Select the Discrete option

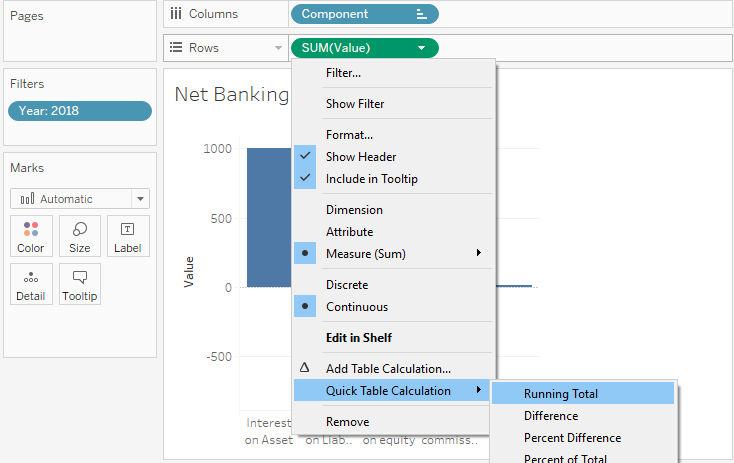click(x=347, y=285)
